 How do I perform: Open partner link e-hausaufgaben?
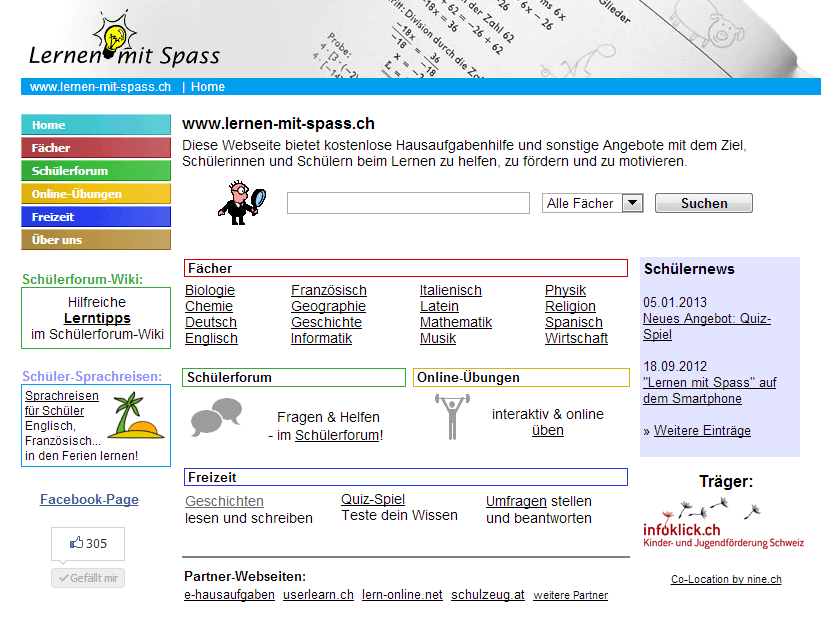229,595
